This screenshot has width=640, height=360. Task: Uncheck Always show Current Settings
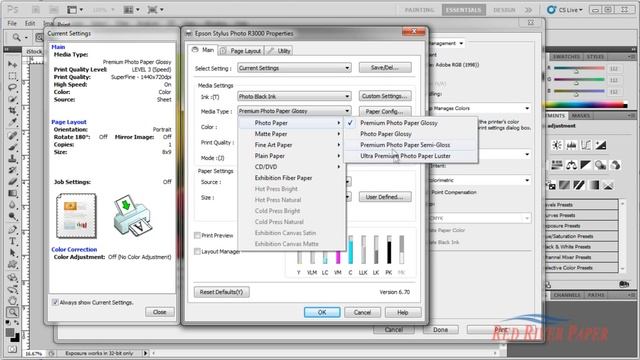(x=56, y=302)
